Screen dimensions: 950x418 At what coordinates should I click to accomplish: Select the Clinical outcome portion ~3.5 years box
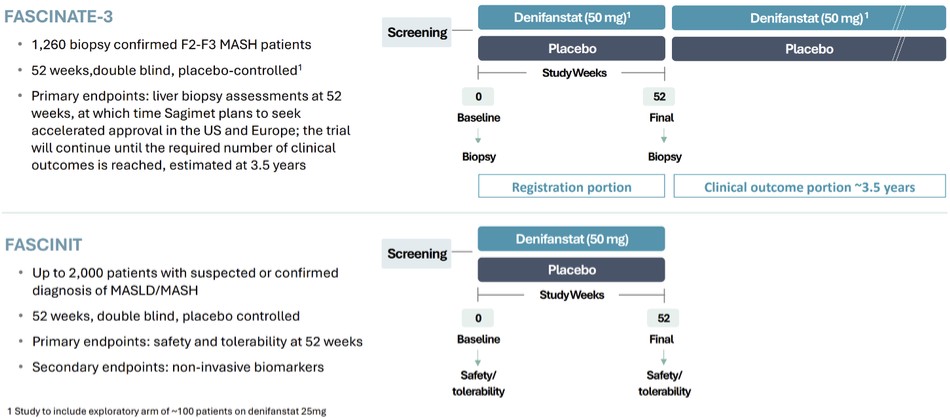tap(809, 187)
